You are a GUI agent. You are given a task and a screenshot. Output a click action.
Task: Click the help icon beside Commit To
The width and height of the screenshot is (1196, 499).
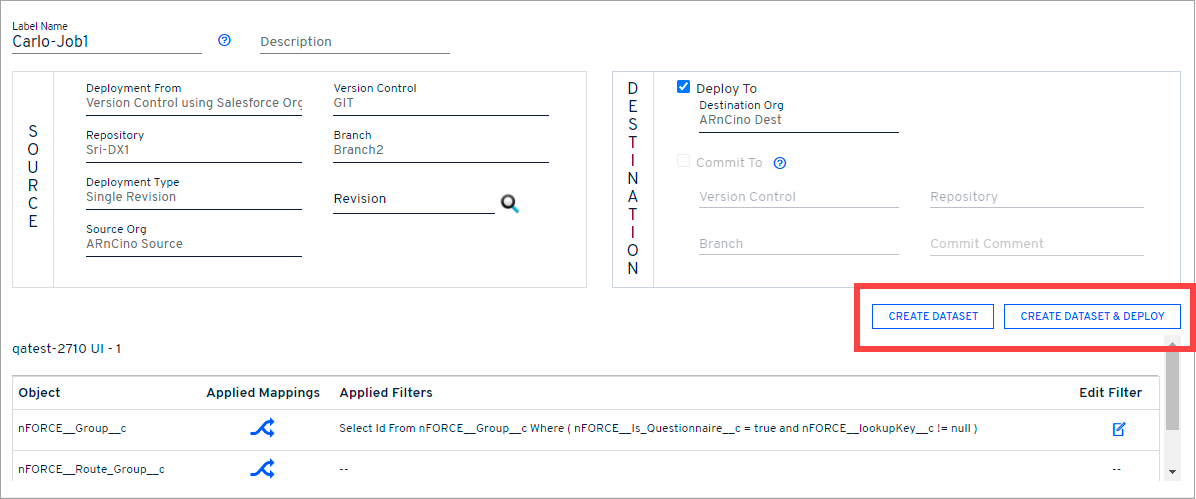[x=780, y=163]
